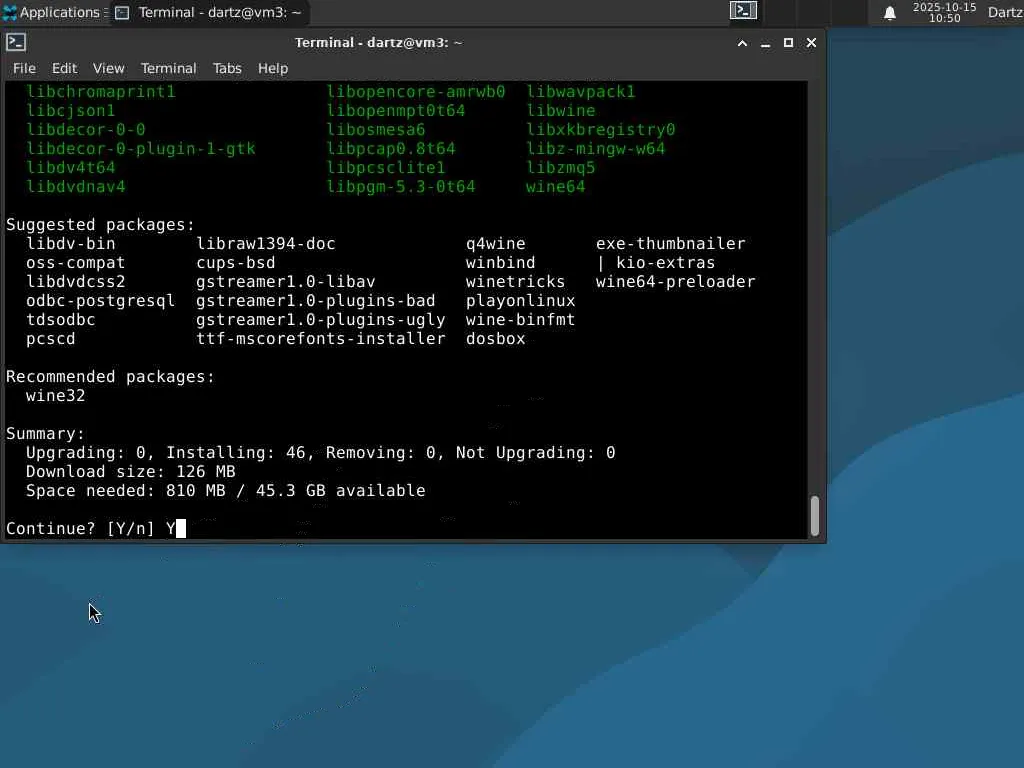Image resolution: width=1024 pixels, height=768 pixels.
Task: Click 'playonlinux' in suggested packages
Action: point(520,300)
